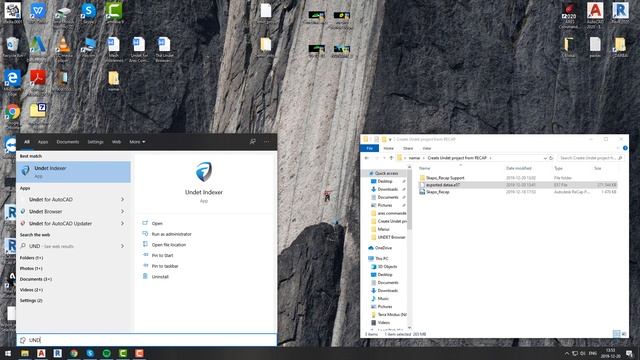Switch to Documents search tab
Viewport: 640px width, 360px height.
(x=68, y=142)
